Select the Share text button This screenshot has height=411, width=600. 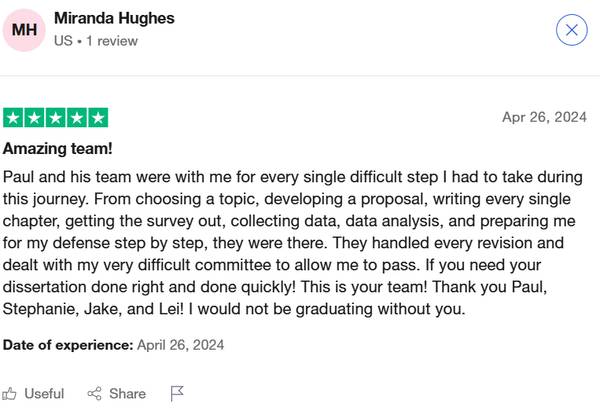(127, 394)
